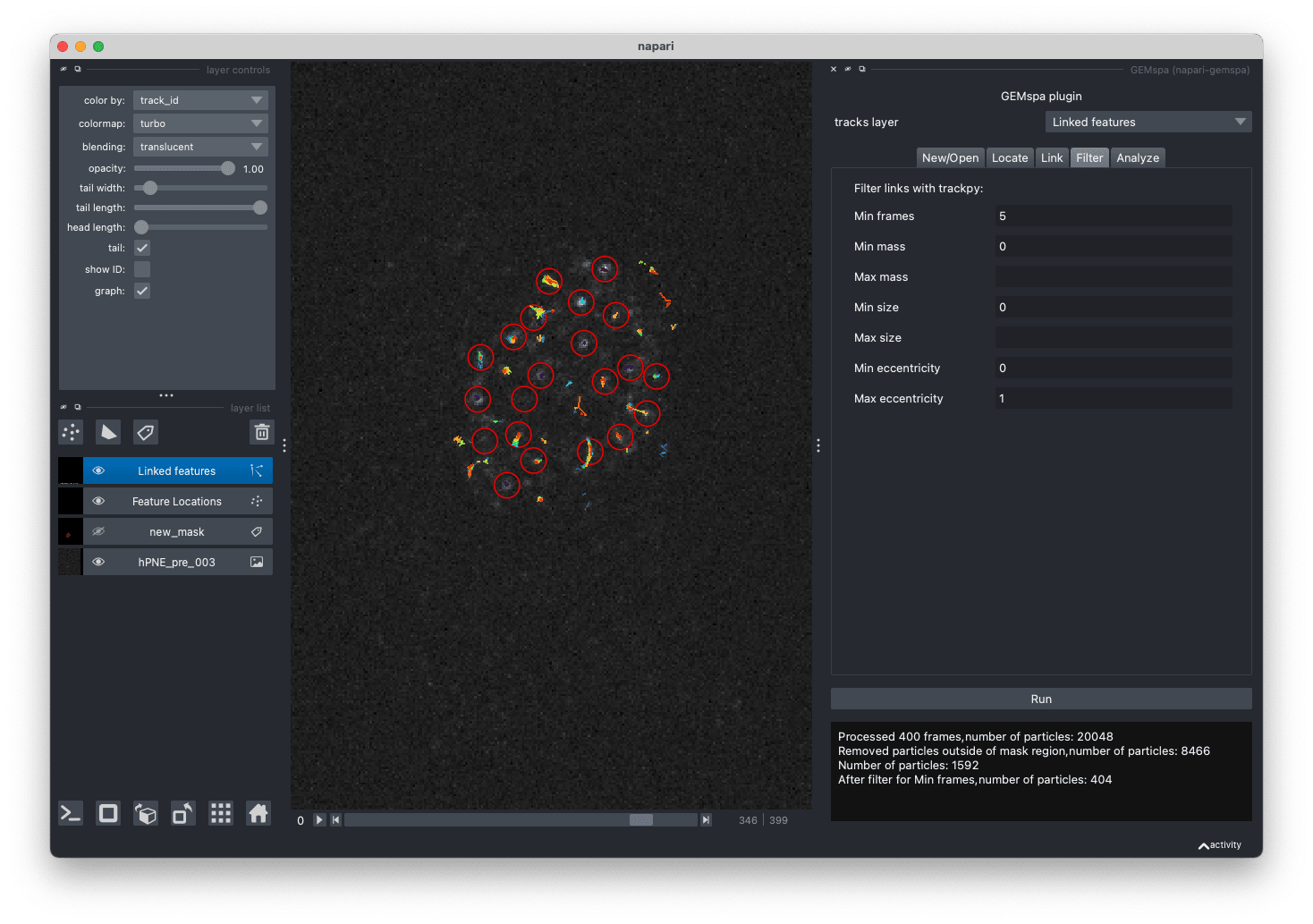Click the frame slider handle
Screen dimensions: 1313x924
(641, 820)
